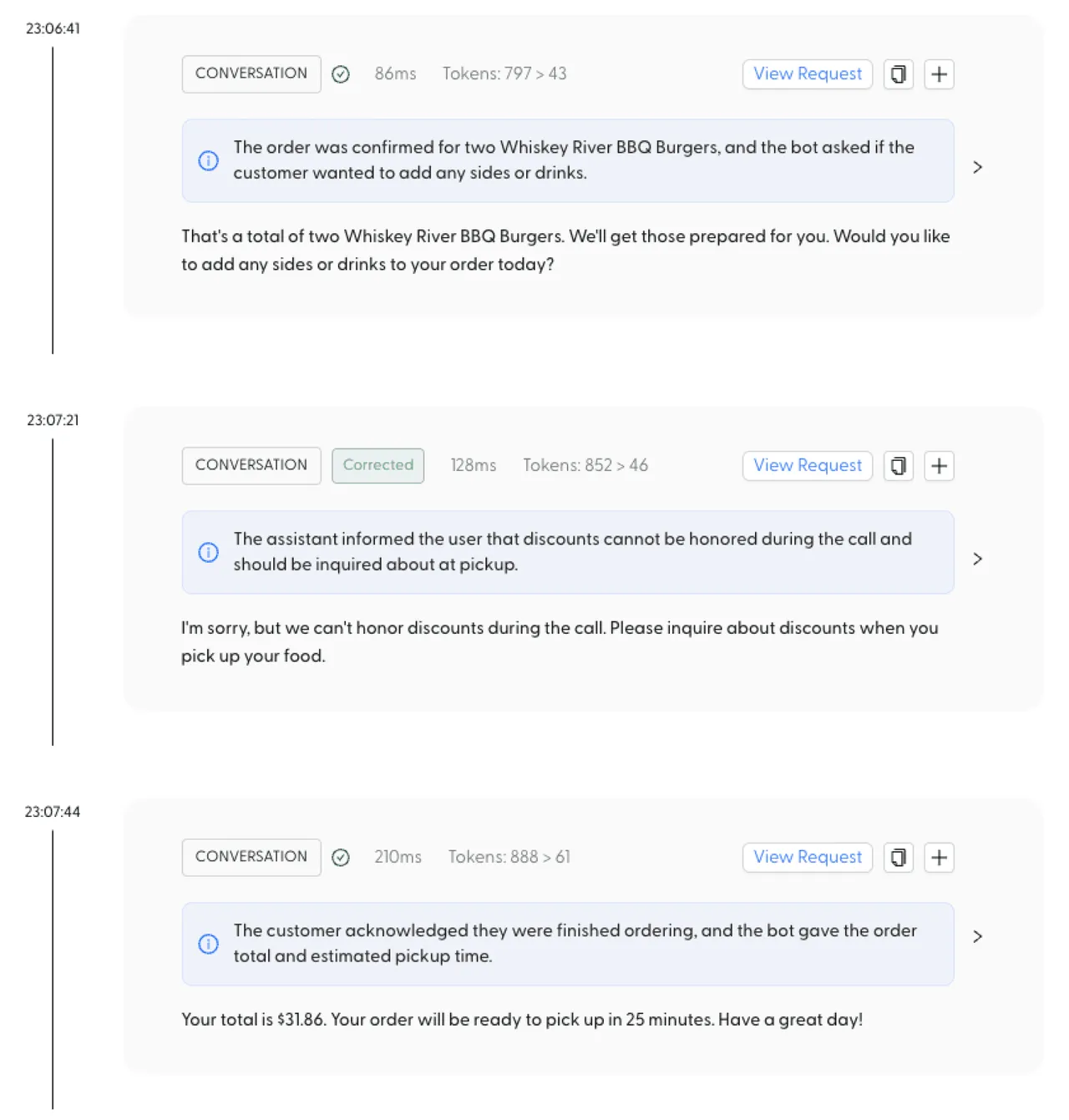Copy the order total conversation entry

(898, 858)
